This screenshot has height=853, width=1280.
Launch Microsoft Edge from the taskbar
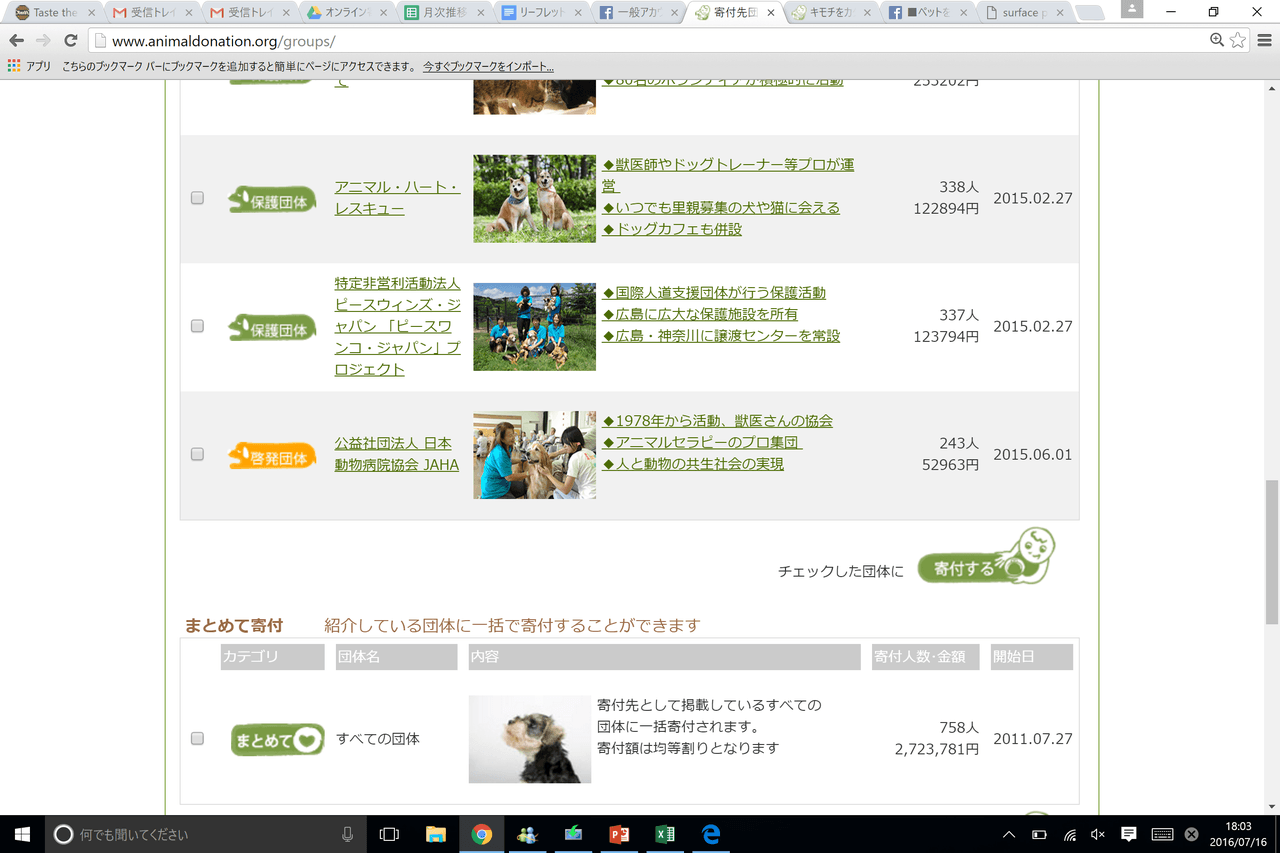coord(710,834)
